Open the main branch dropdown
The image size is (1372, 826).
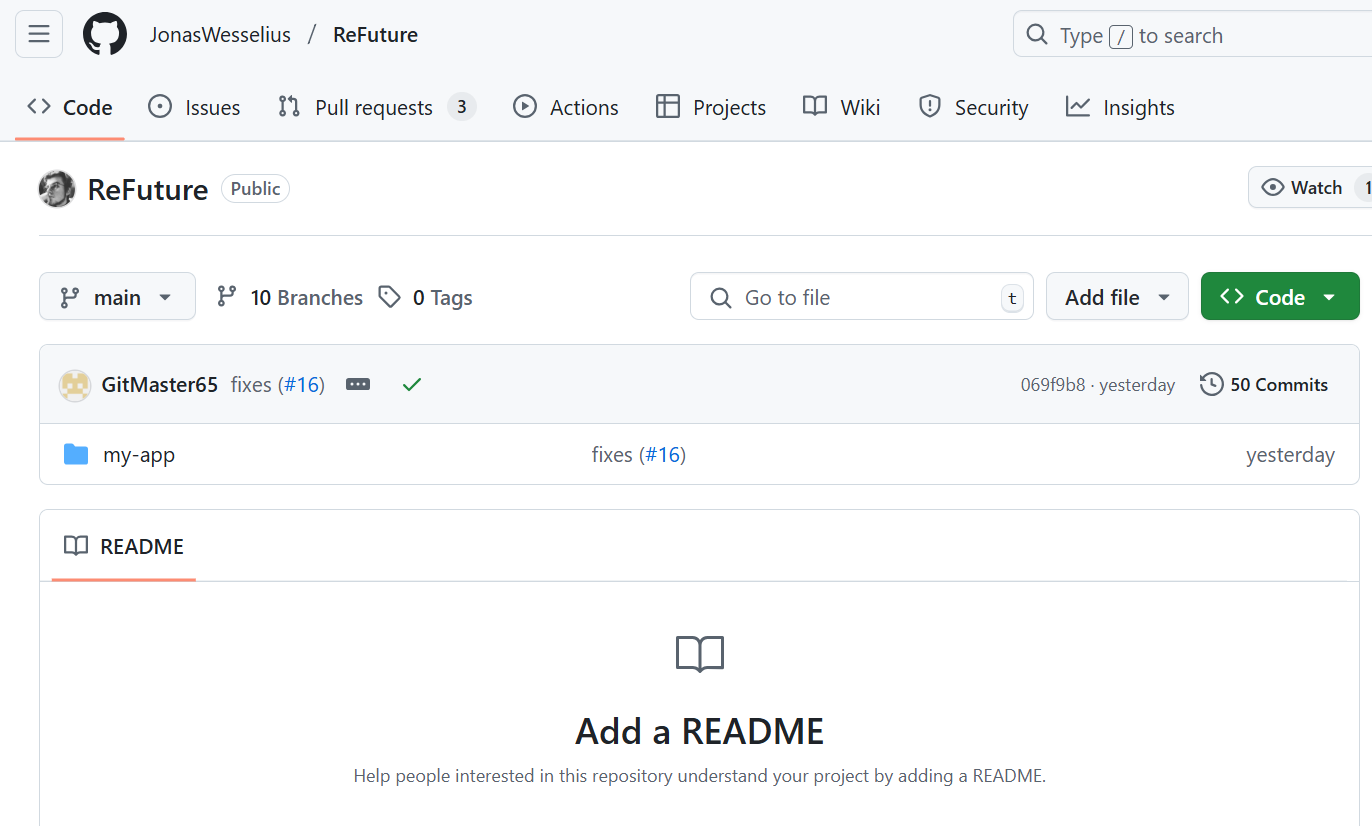[x=117, y=297]
